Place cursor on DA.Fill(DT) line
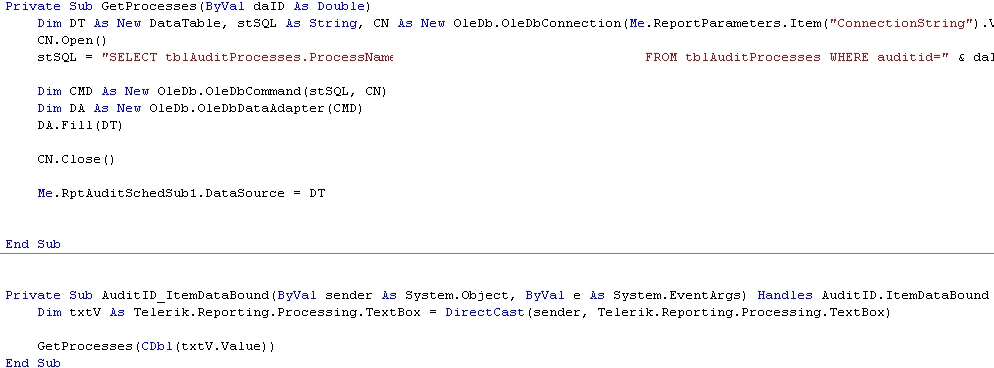This screenshot has height=368, width=994. point(80,125)
